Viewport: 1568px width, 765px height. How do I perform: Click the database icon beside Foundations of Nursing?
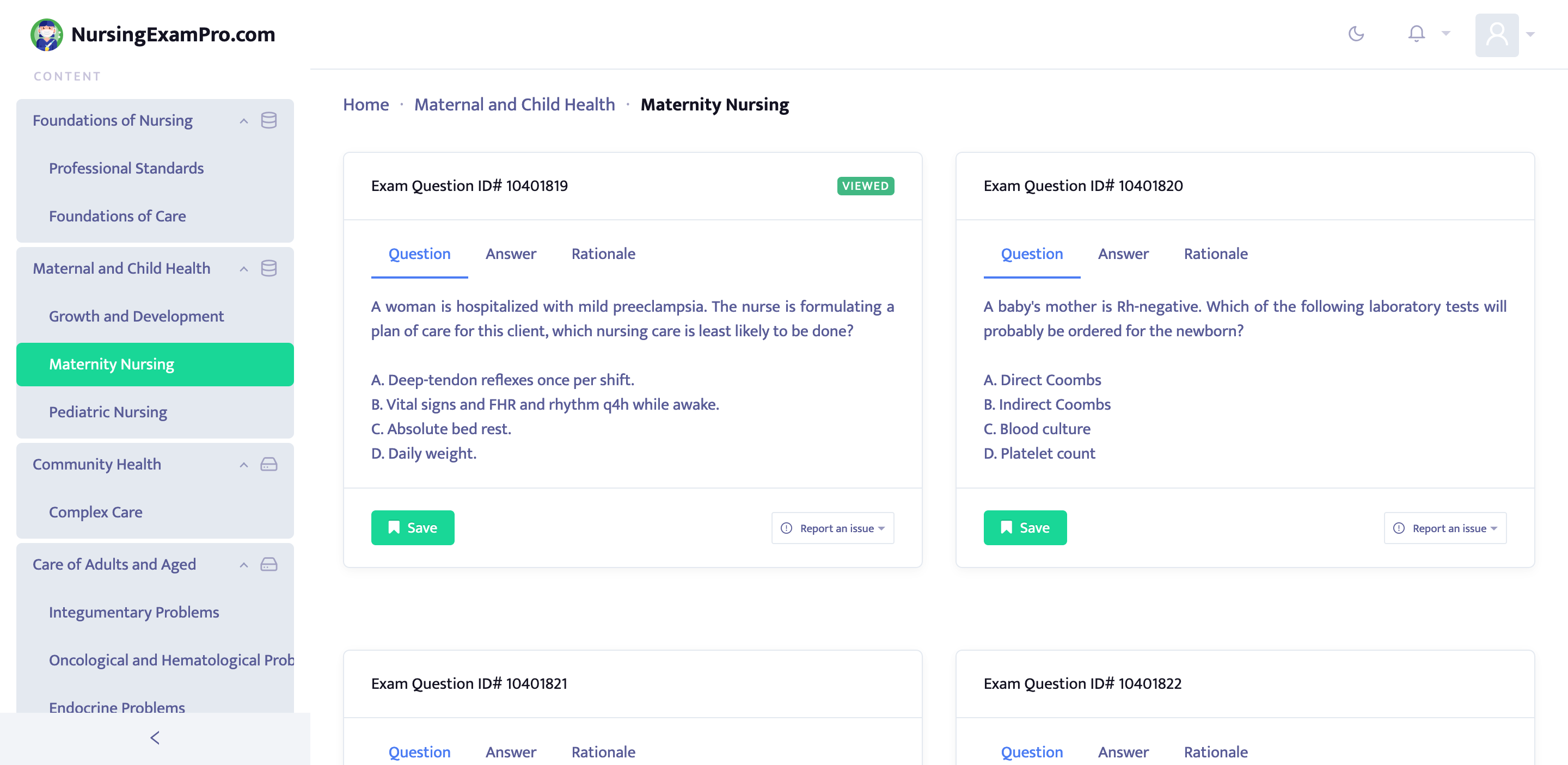coord(268,120)
